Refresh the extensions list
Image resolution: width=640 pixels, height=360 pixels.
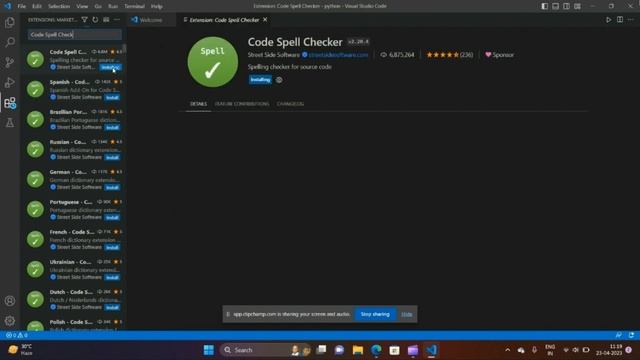(x=95, y=20)
